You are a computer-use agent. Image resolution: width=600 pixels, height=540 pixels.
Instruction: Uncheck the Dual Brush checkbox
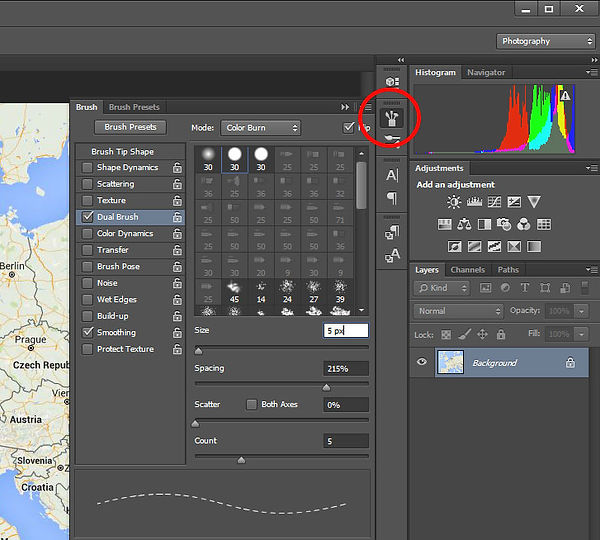point(88,217)
